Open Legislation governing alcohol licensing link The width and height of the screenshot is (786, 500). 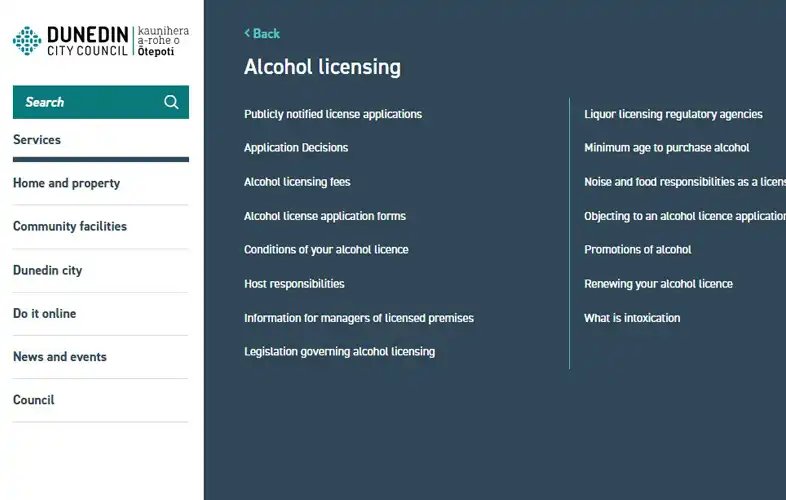[x=339, y=351]
